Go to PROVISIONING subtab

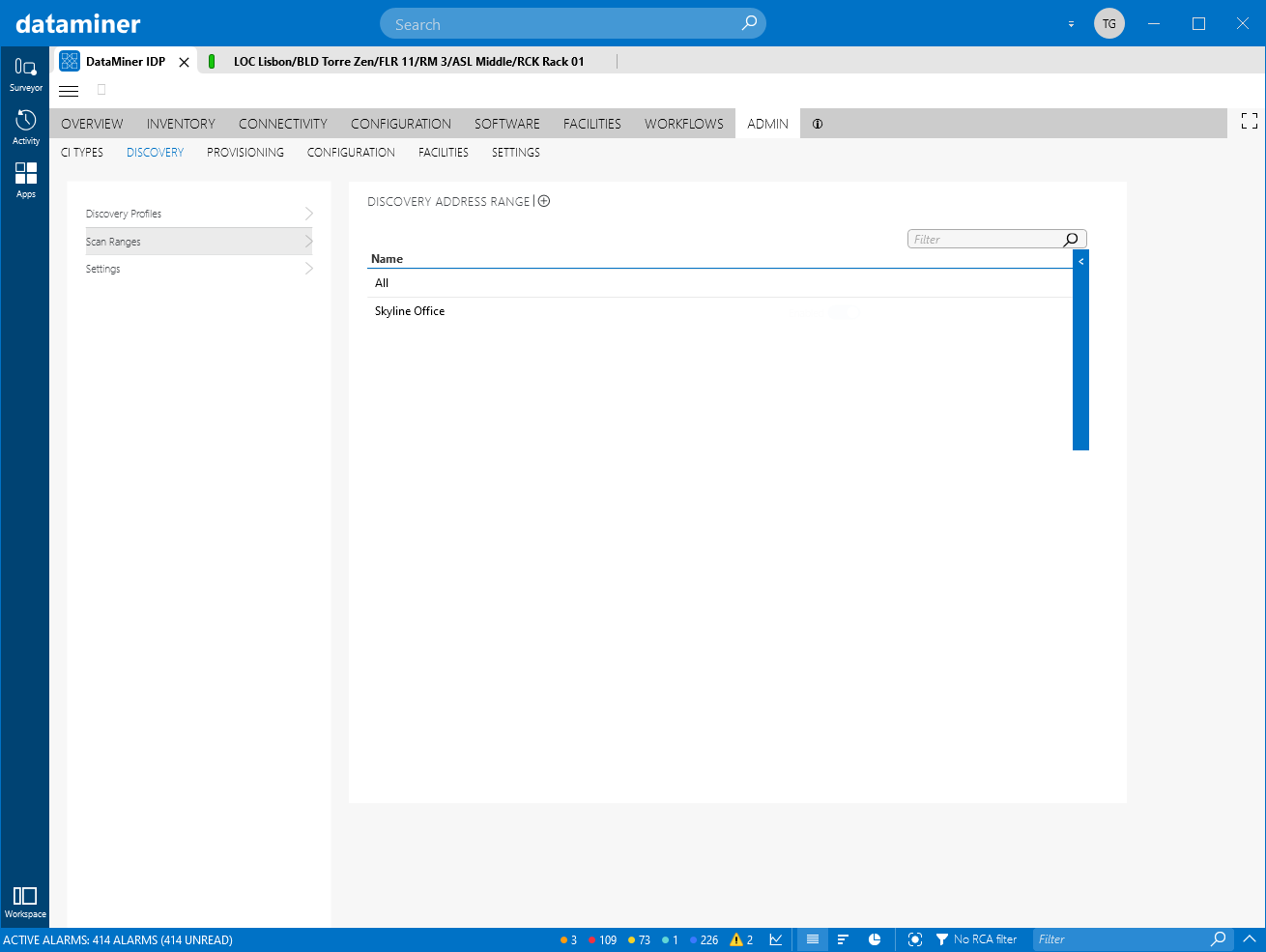click(x=245, y=153)
